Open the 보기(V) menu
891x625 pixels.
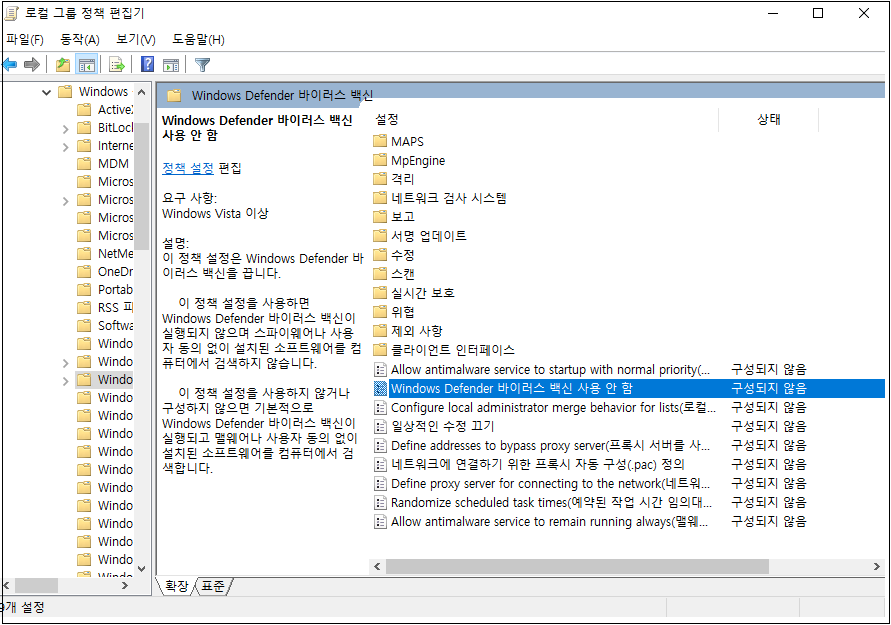point(136,40)
